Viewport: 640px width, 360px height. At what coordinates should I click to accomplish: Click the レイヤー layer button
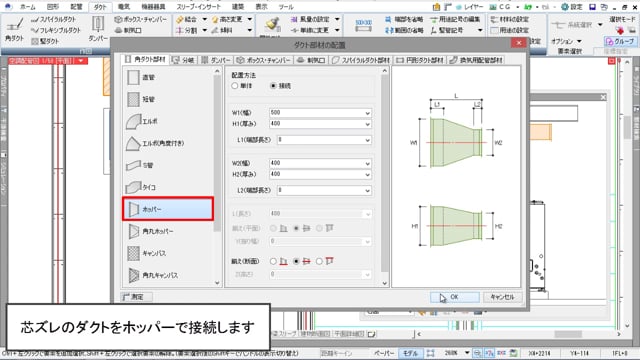point(469,7)
